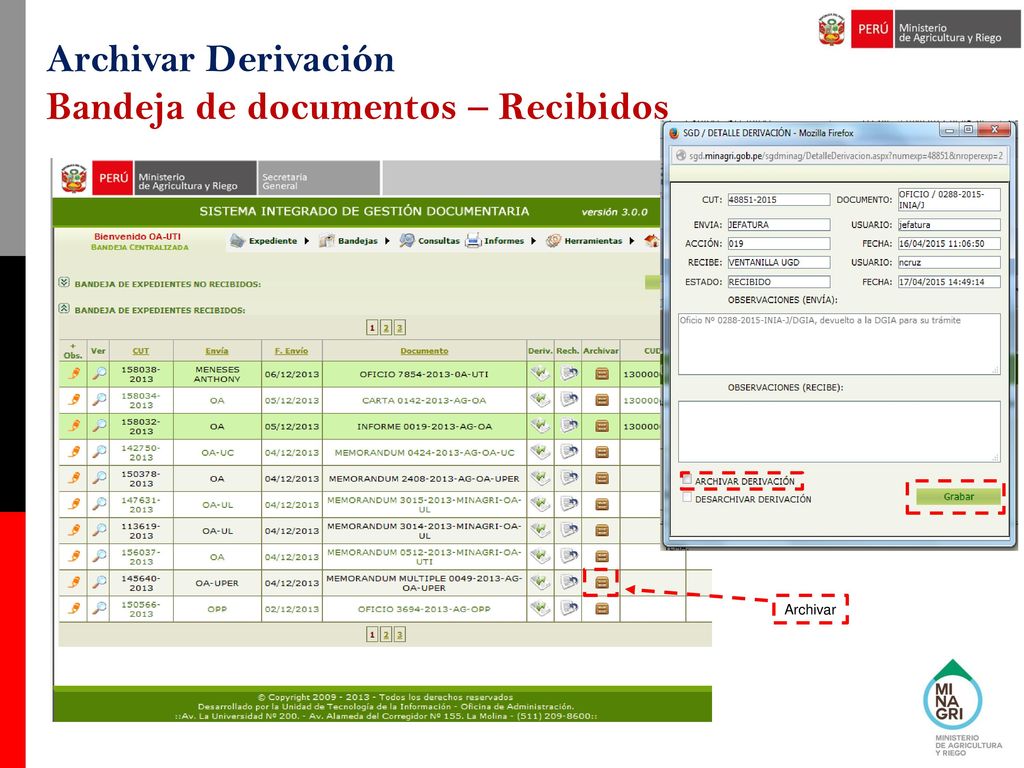Image resolution: width=1024 pixels, height=768 pixels.
Task: Open Informes menu
Action: point(501,241)
